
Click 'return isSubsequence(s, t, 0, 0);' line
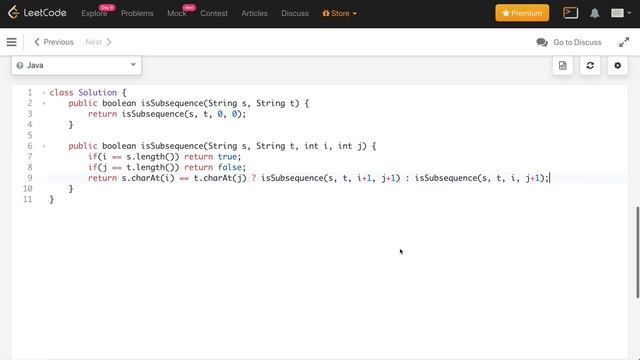point(167,114)
